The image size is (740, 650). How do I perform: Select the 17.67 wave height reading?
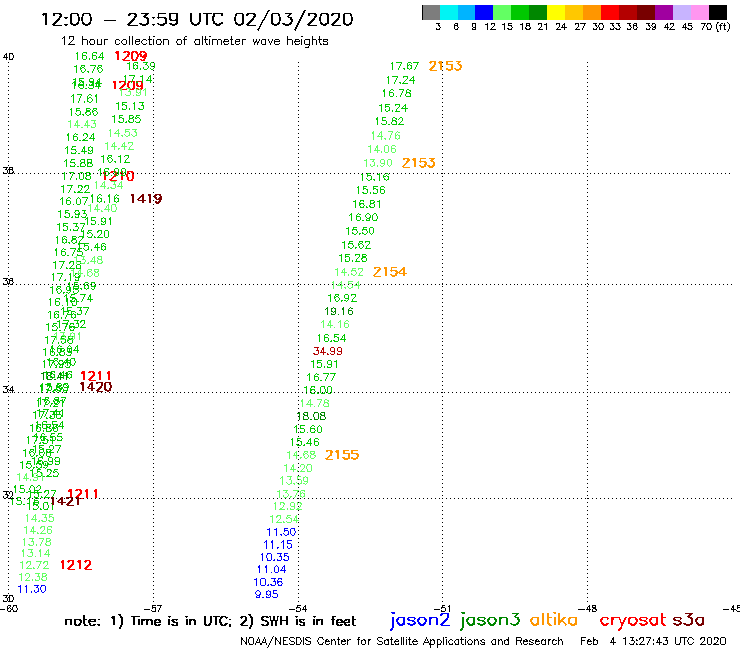(404, 67)
